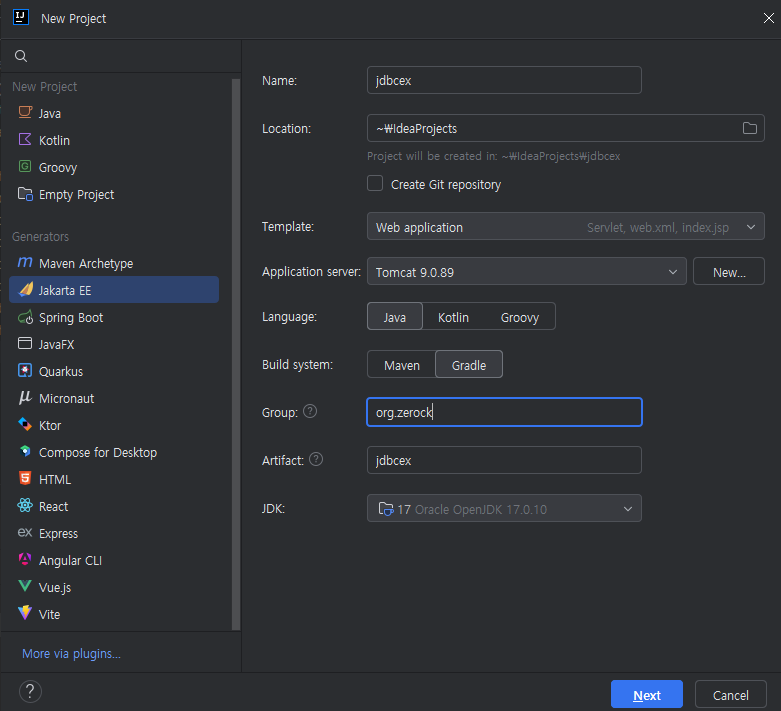This screenshot has height=711, width=781.
Task: Click the Kotlin logo icon
Action: point(25,139)
